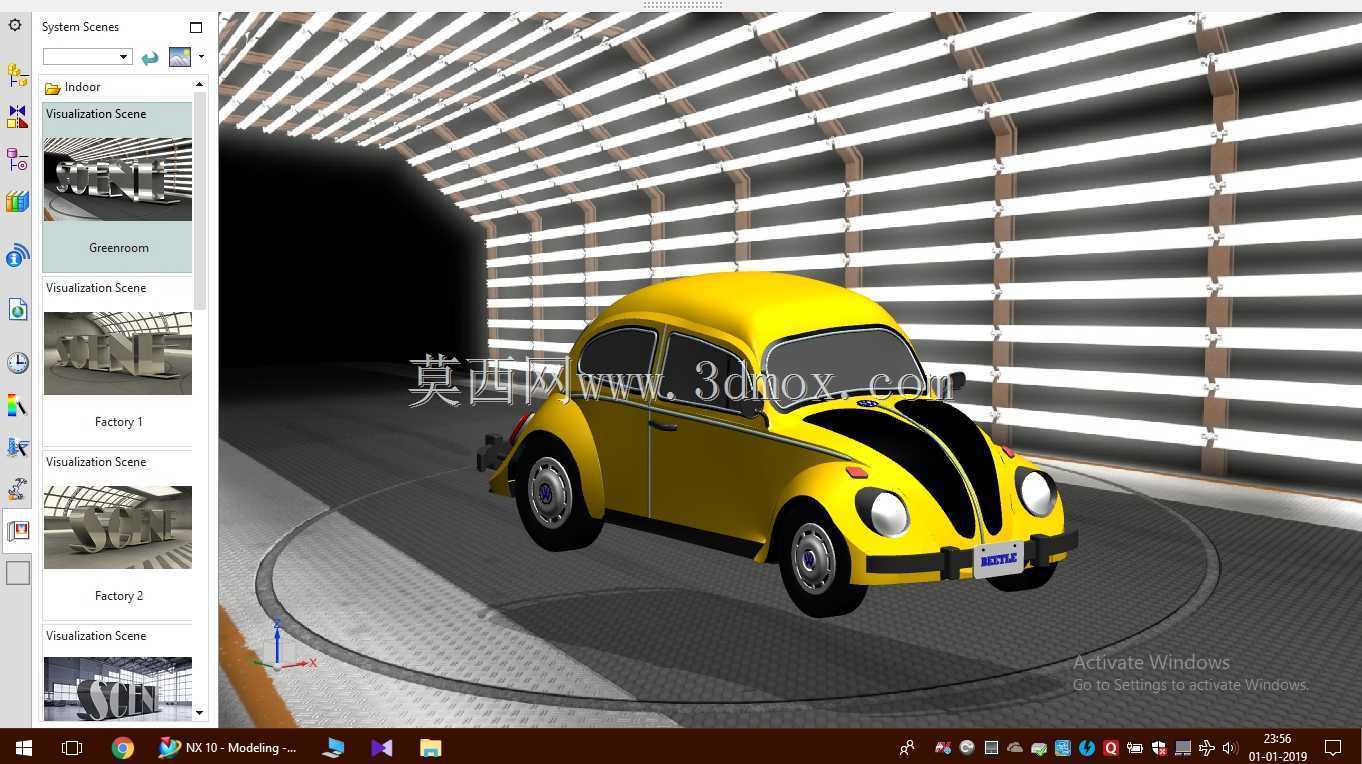Click the volume speaker tray icon
The image size is (1362, 764).
pyautogui.click(x=1230, y=747)
